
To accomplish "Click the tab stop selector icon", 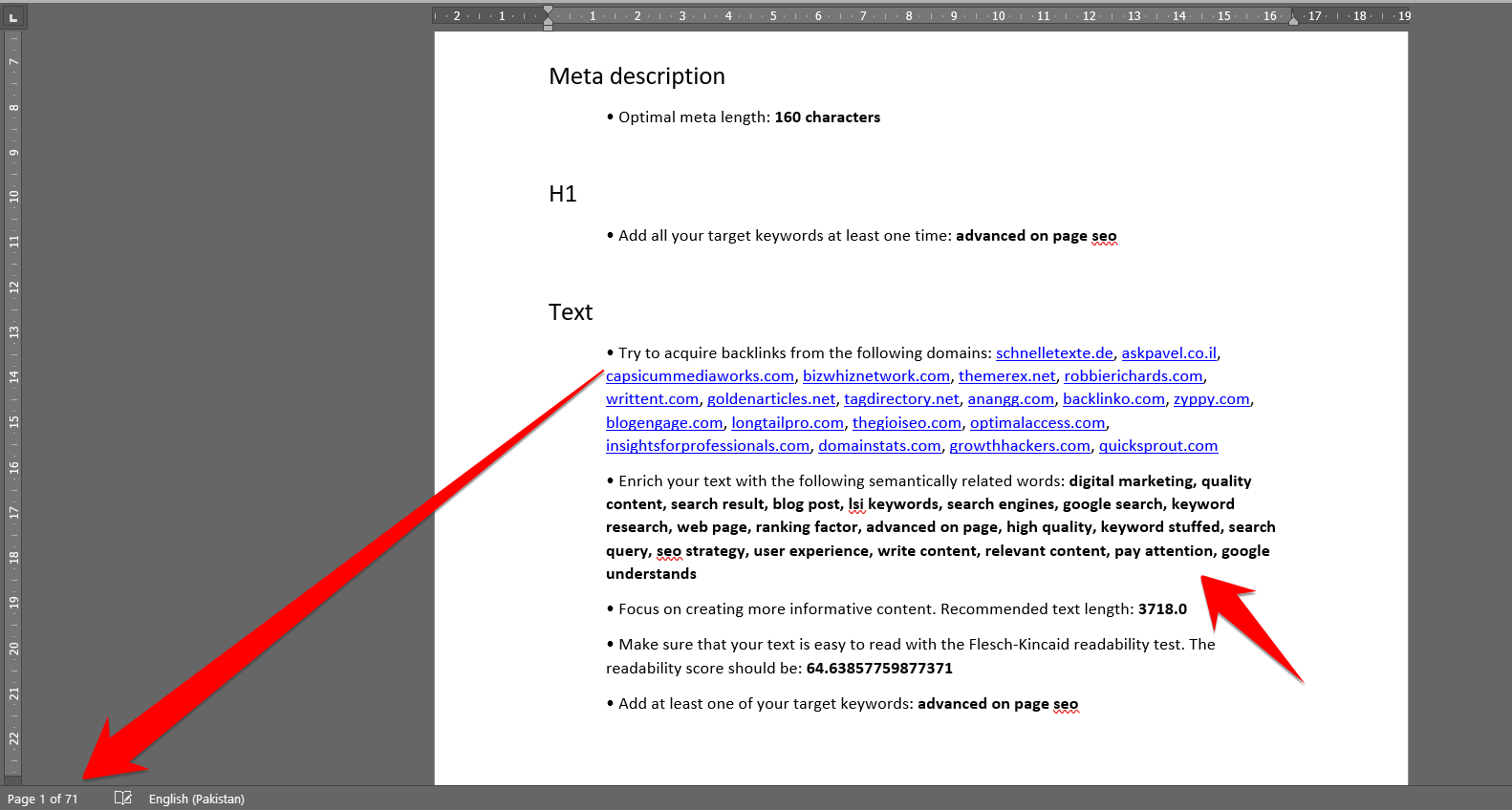I will point(13,16).
